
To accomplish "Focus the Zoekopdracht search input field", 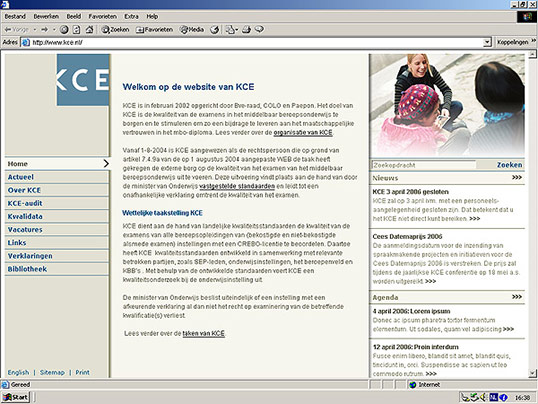I will [424, 165].
